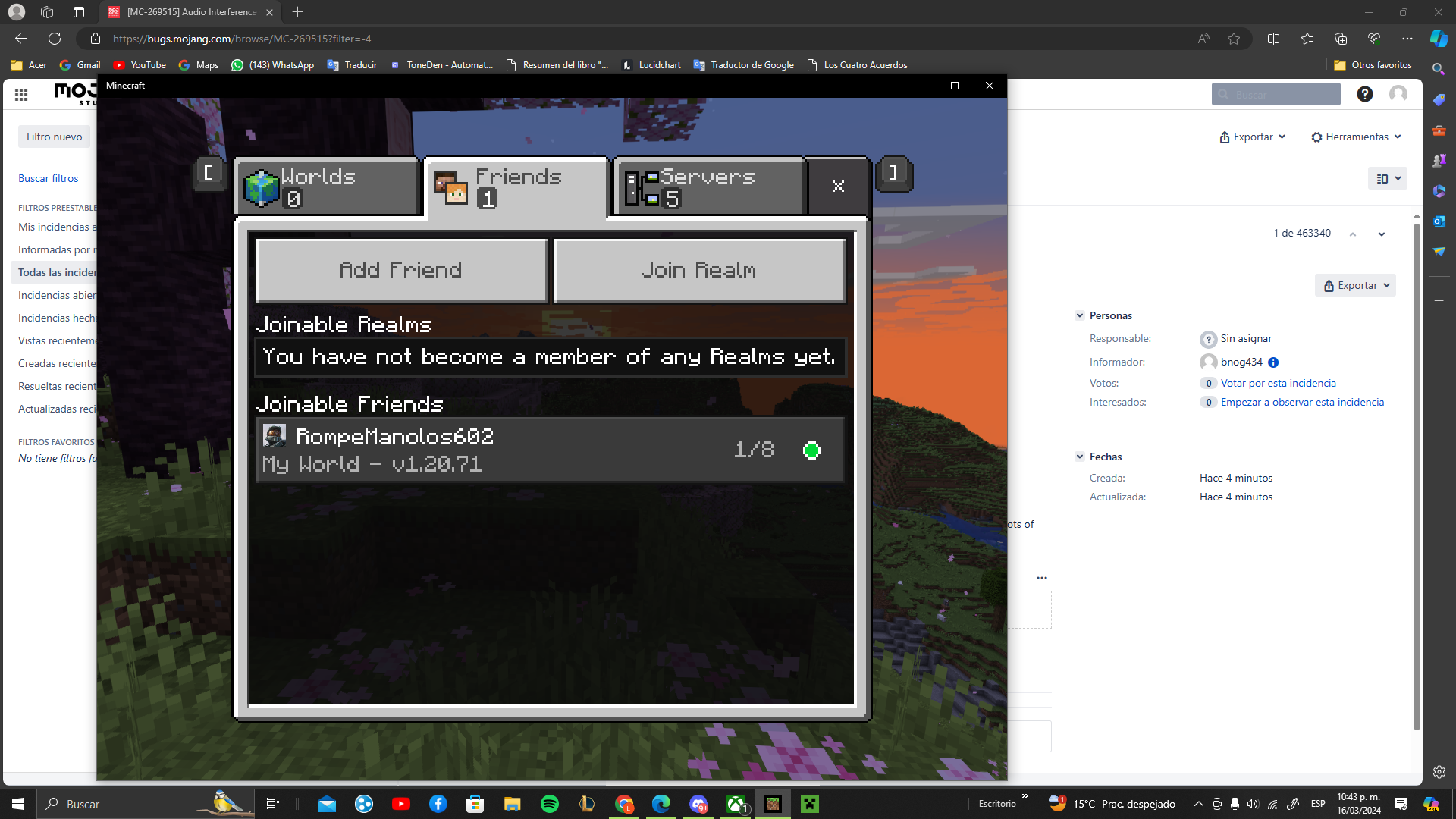Open the Spotify icon in taskbar
The image size is (1456, 819).
[x=549, y=804]
